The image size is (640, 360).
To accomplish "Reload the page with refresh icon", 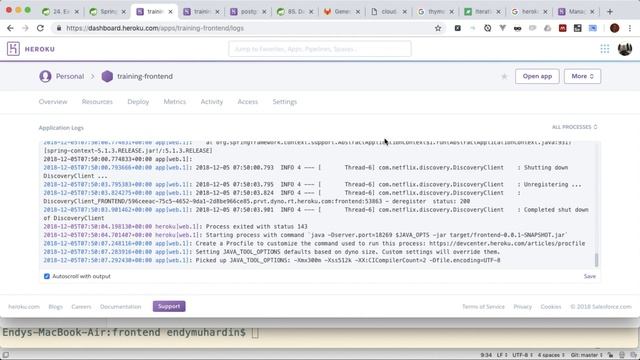I will [40, 28].
